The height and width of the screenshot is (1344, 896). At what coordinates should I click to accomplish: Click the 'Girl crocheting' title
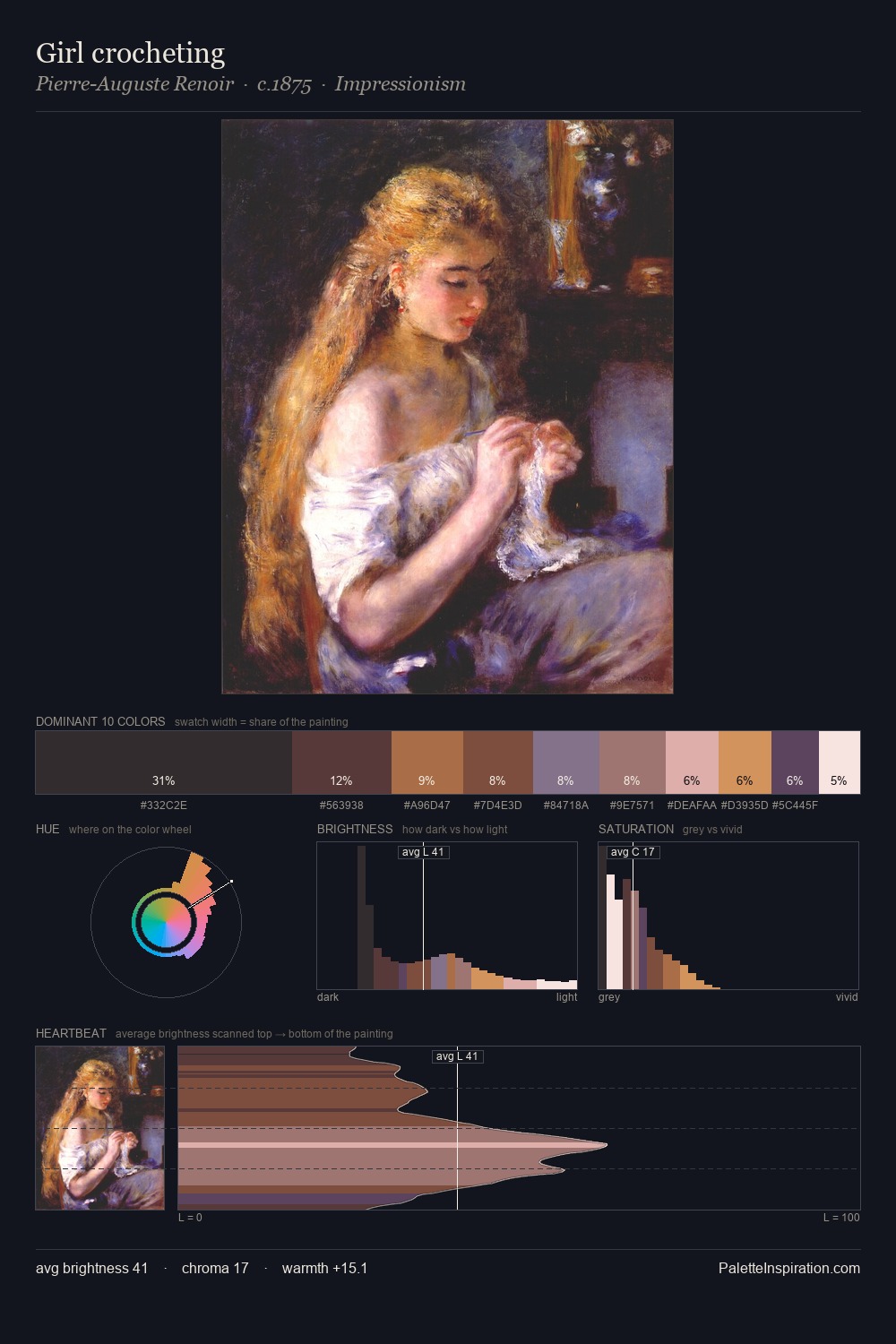130,53
